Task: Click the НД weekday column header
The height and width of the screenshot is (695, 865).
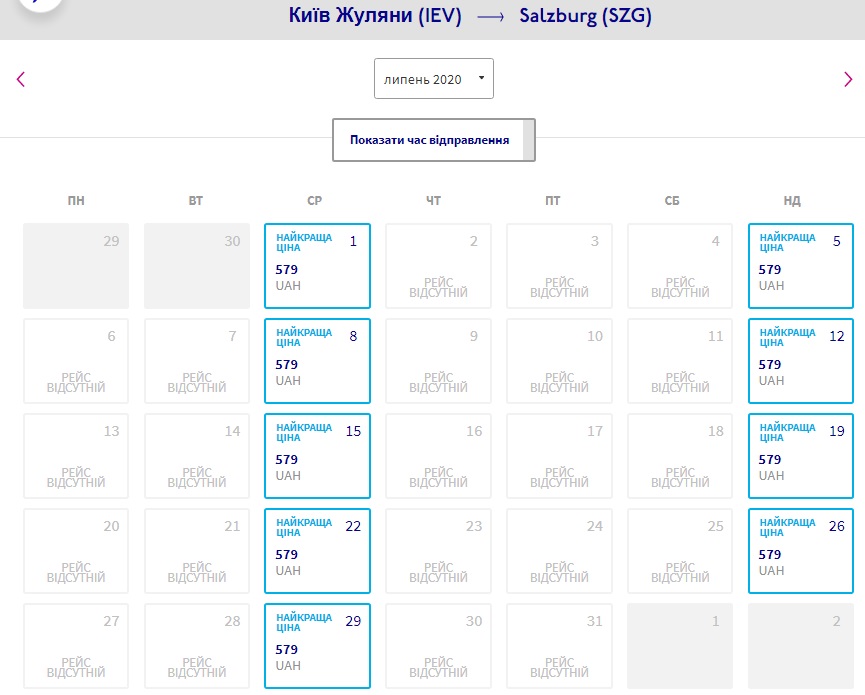Action: pyautogui.click(x=792, y=201)
